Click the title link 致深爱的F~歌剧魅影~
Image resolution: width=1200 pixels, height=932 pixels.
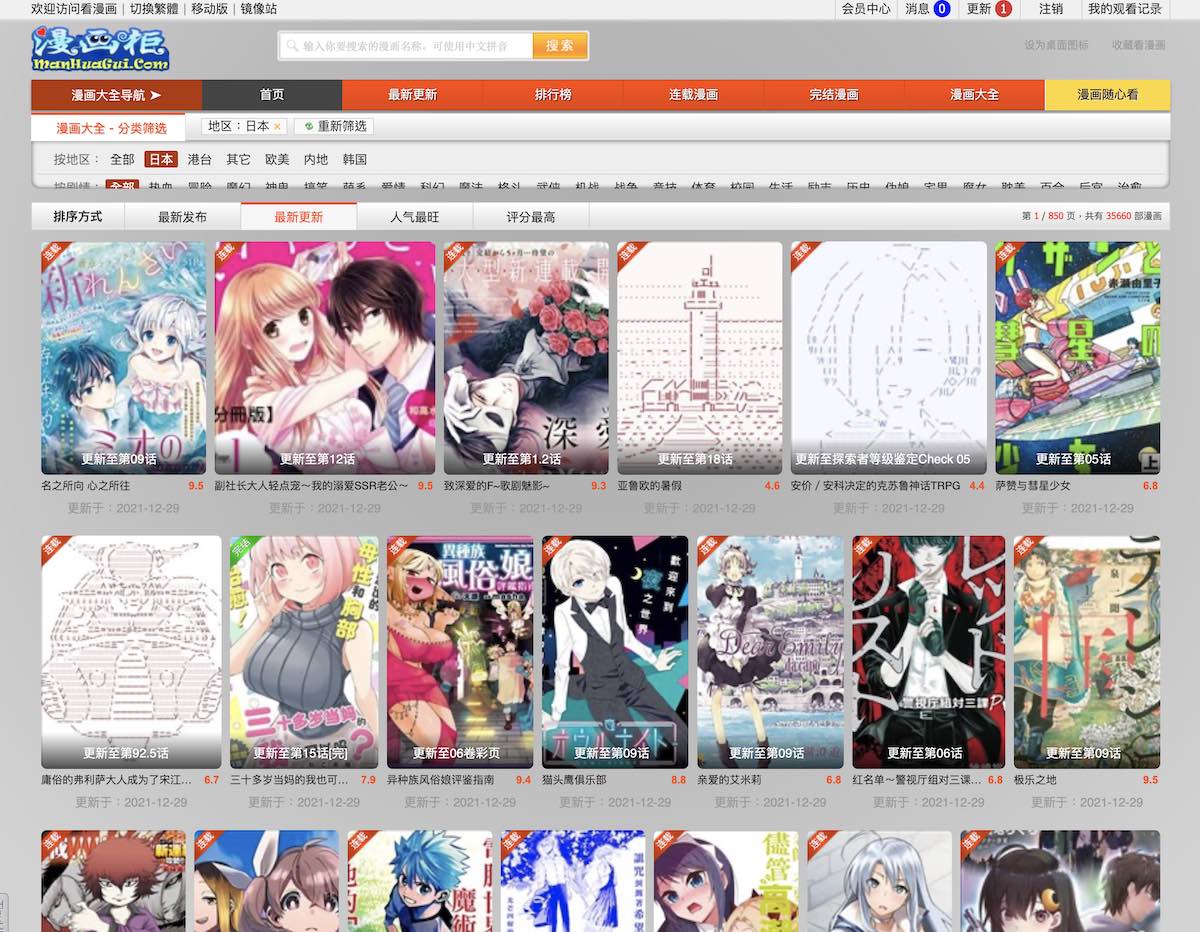coord(497,486)
